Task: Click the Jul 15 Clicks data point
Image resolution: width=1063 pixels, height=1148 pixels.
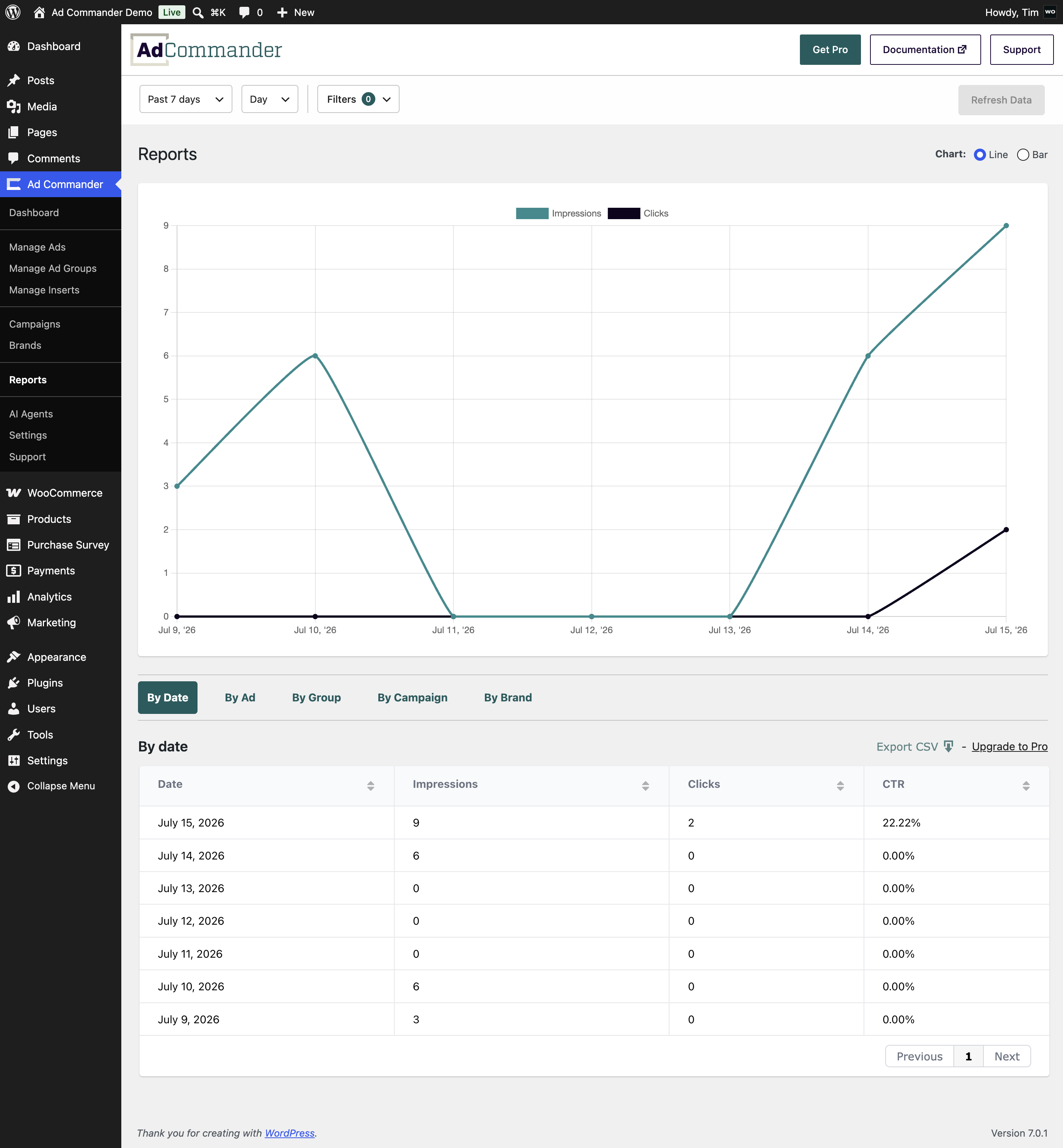Action: pos(1006,530)
